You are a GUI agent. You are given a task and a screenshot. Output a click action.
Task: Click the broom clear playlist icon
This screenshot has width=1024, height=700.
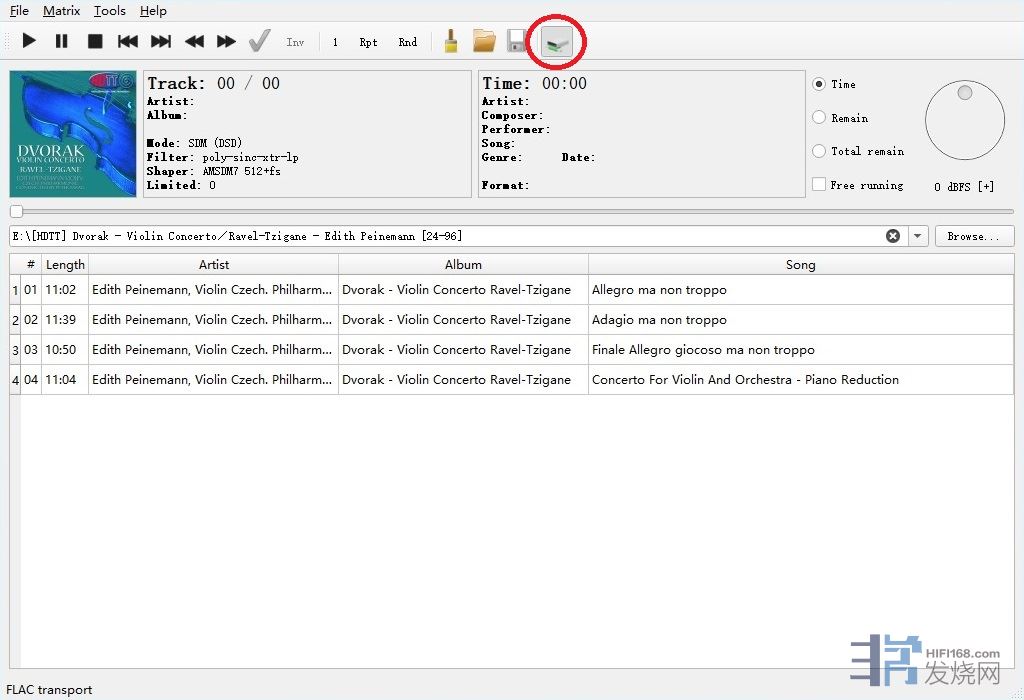coord(451,41)
